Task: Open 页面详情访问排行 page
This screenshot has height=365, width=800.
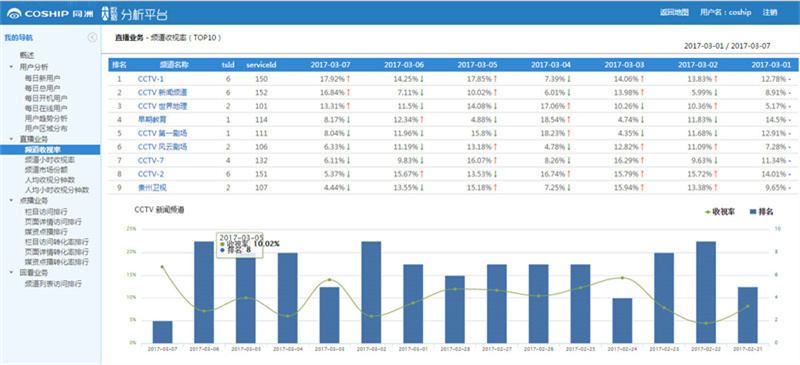Action: pos(53,222)
